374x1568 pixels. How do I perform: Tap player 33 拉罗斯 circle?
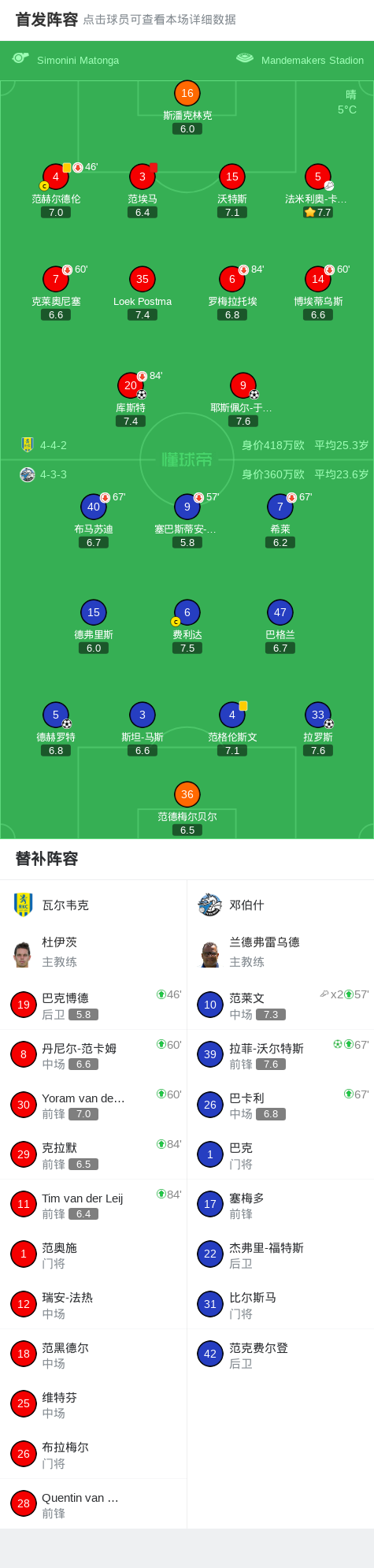click(x=318, y=715)
